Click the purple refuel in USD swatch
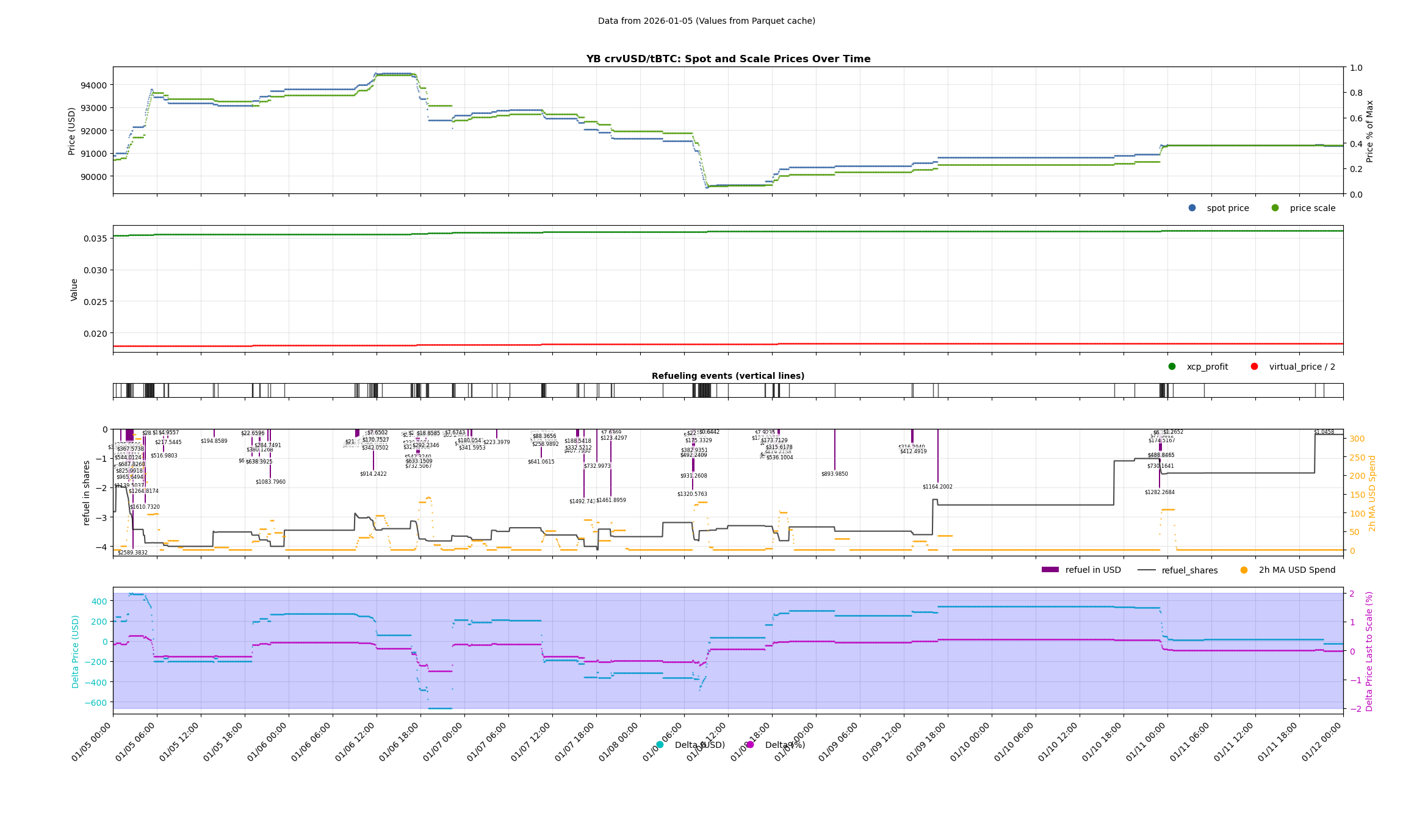 click(x=1050, y=570)
